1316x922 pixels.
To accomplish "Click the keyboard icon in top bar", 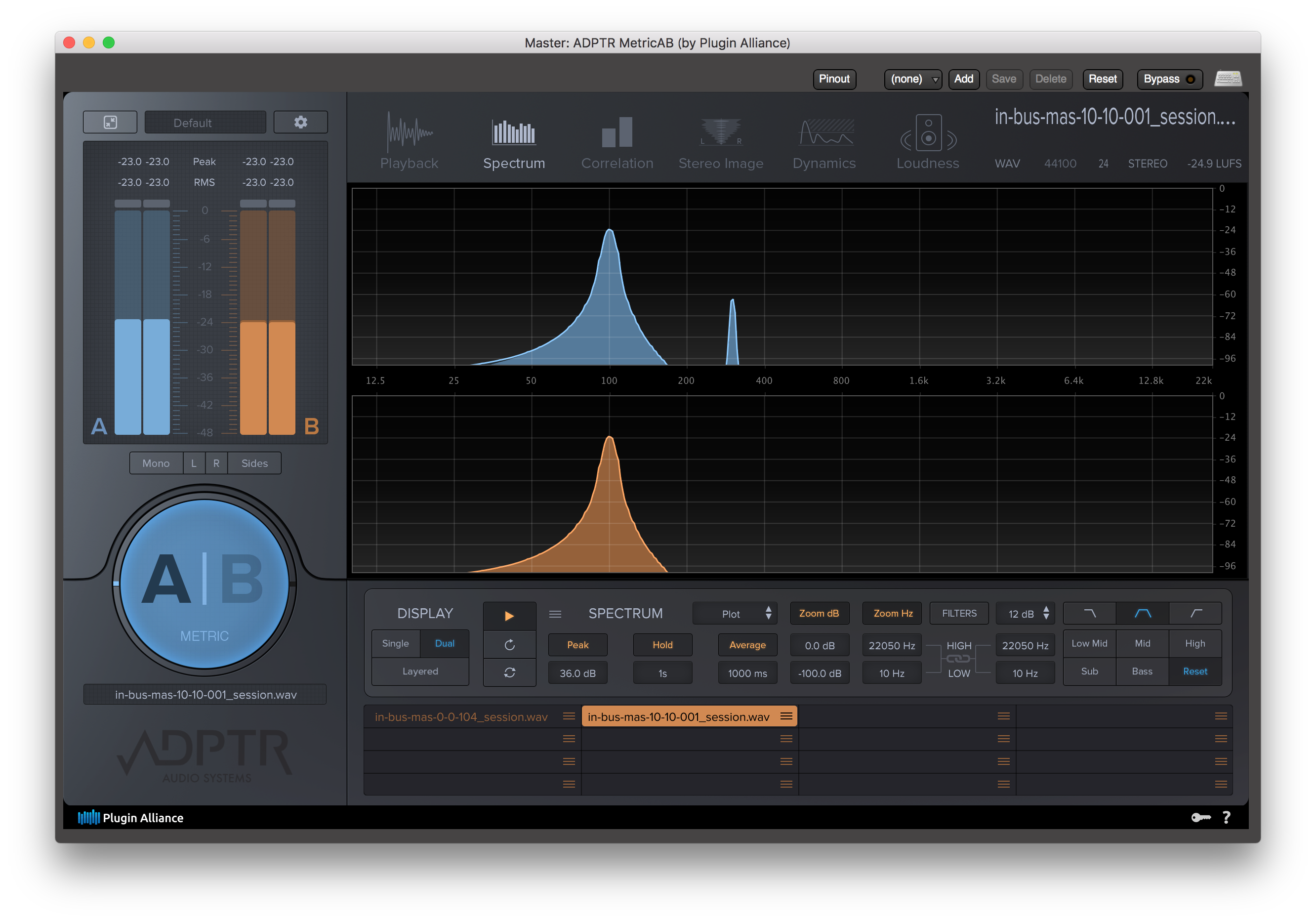I will point(1228,79).
